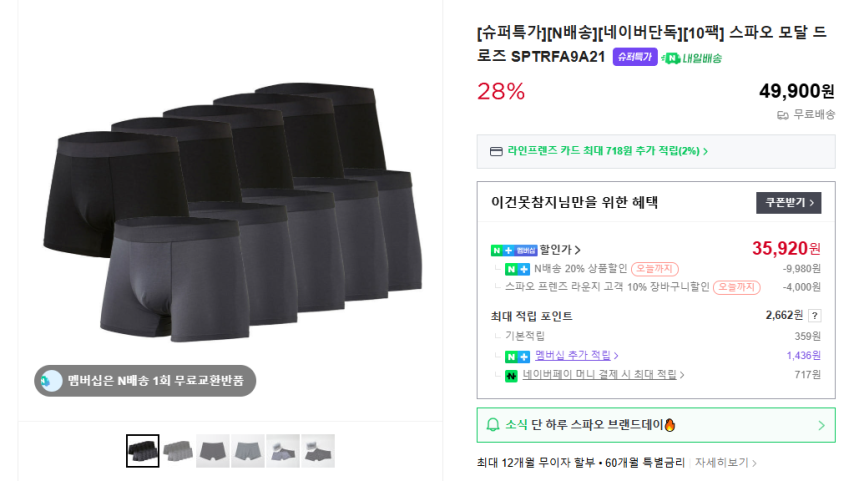Select the first black boxer pack thumbnail
The image size is (849, 481).
(143, 451)
